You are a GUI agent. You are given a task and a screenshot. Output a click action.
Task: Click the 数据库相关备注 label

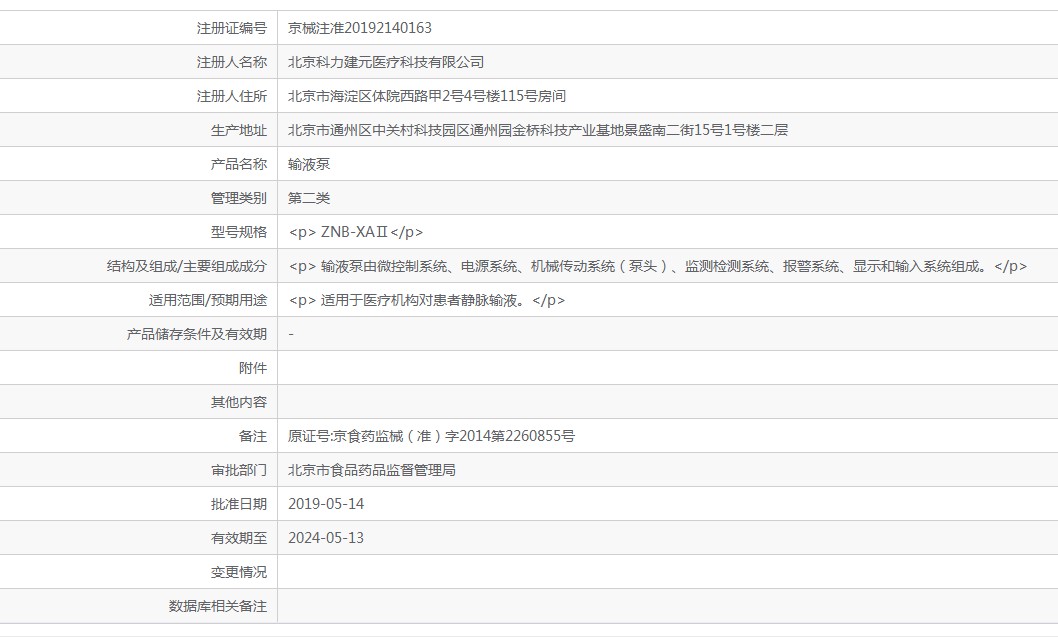218,606
